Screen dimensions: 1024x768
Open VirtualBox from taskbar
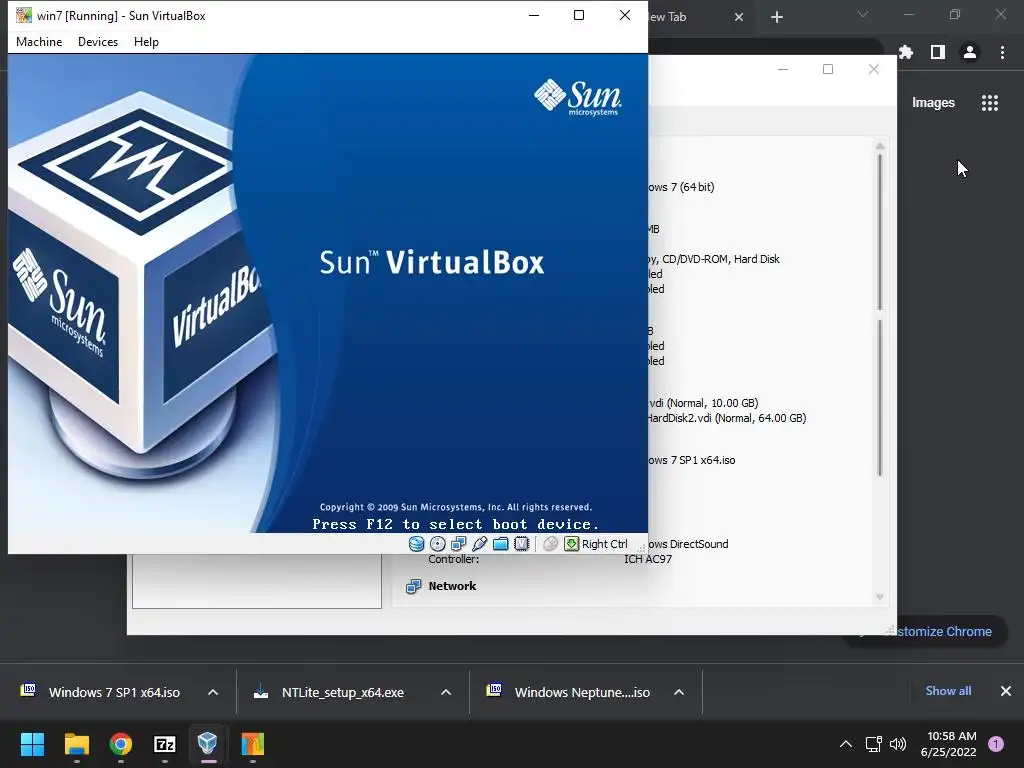coord(208,744)
